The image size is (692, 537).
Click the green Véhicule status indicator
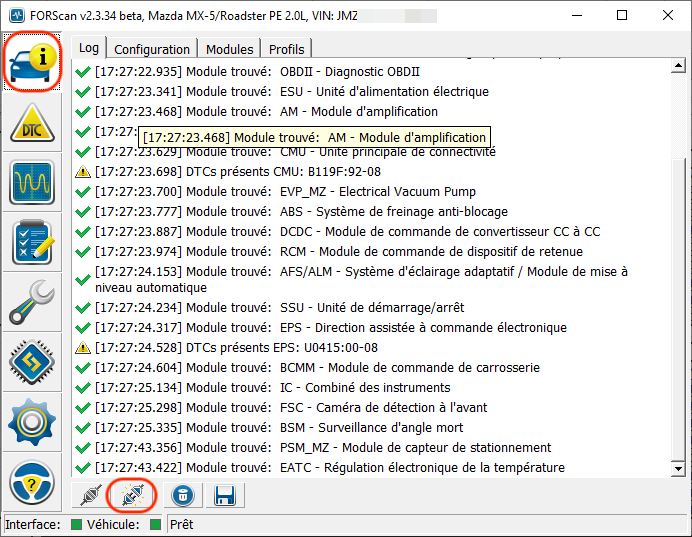pos(155,524)
